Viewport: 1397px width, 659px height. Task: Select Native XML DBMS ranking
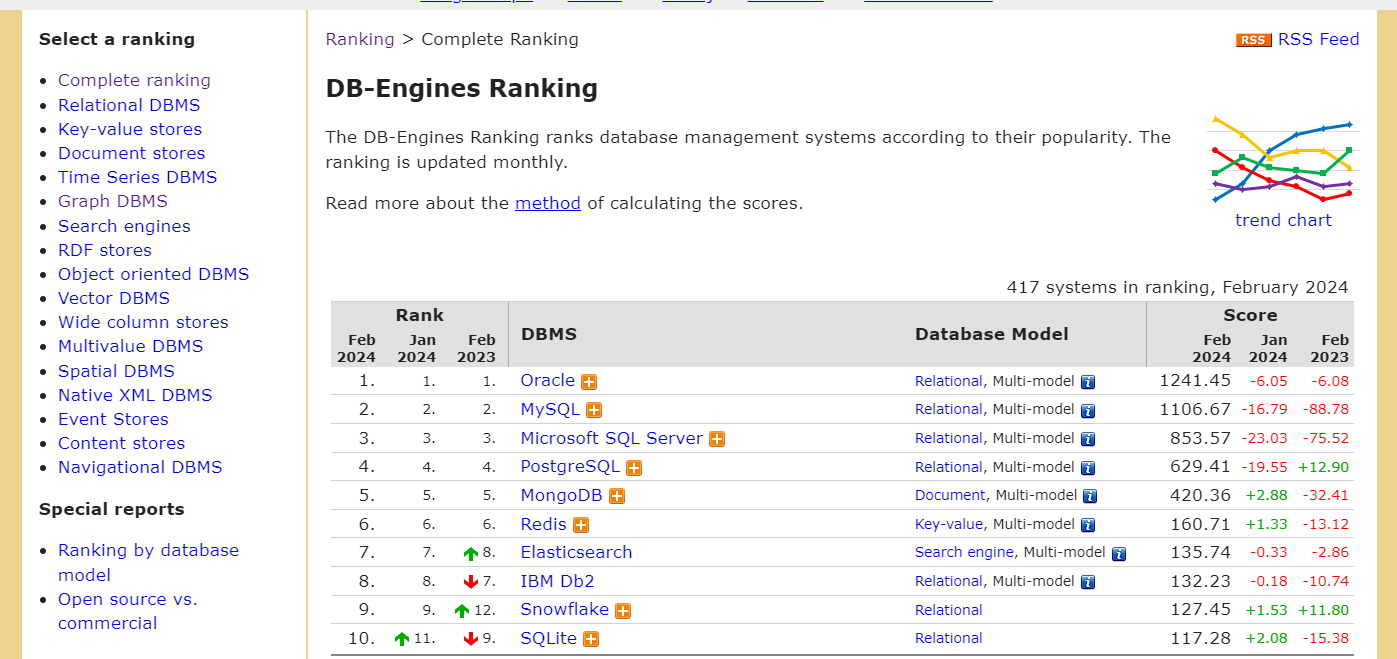(135, 395)
